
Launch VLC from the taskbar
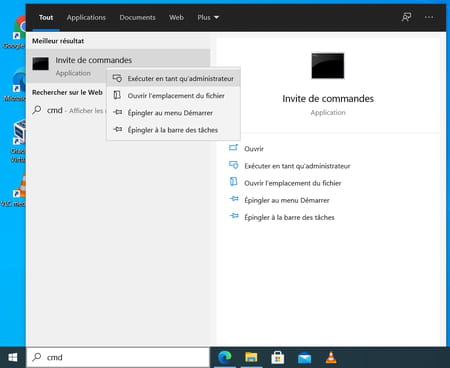pyautogui.click(x=331, y=357)
